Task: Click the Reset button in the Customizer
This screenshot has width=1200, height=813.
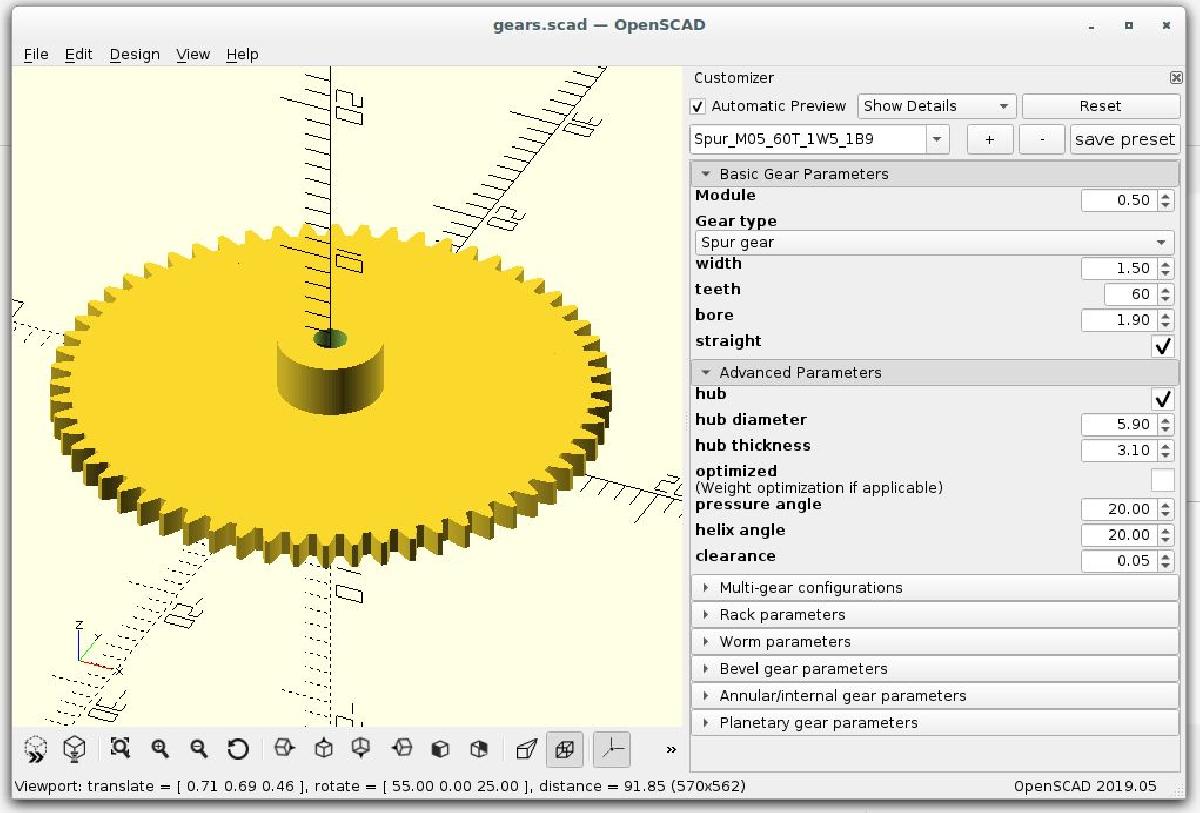Action: click(x=1100, y=106)
